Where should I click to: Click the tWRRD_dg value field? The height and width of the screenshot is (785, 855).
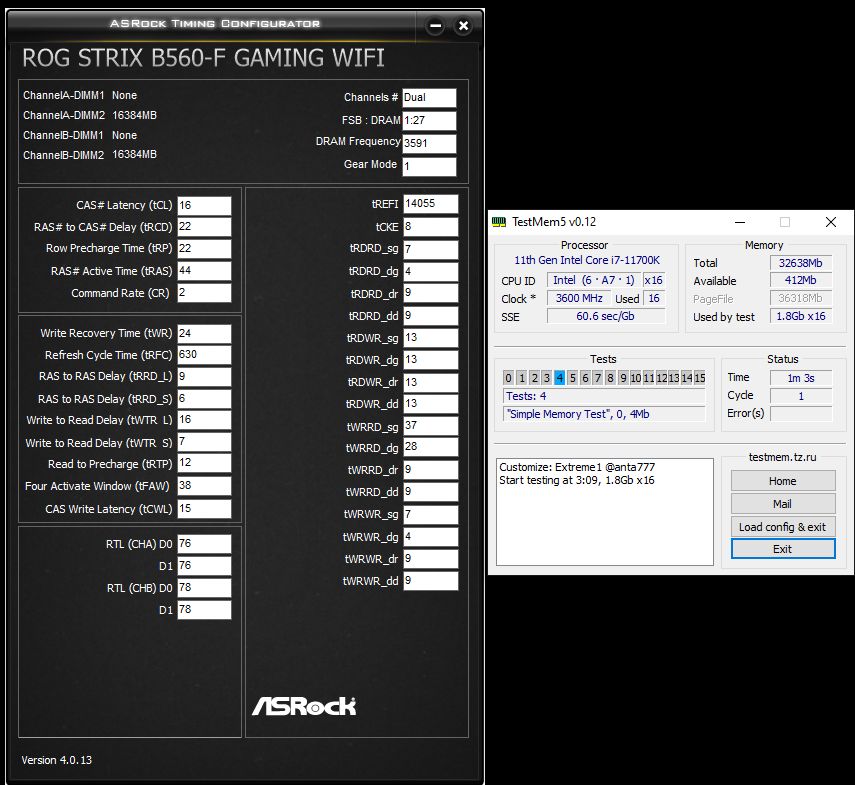pos(431,447)
